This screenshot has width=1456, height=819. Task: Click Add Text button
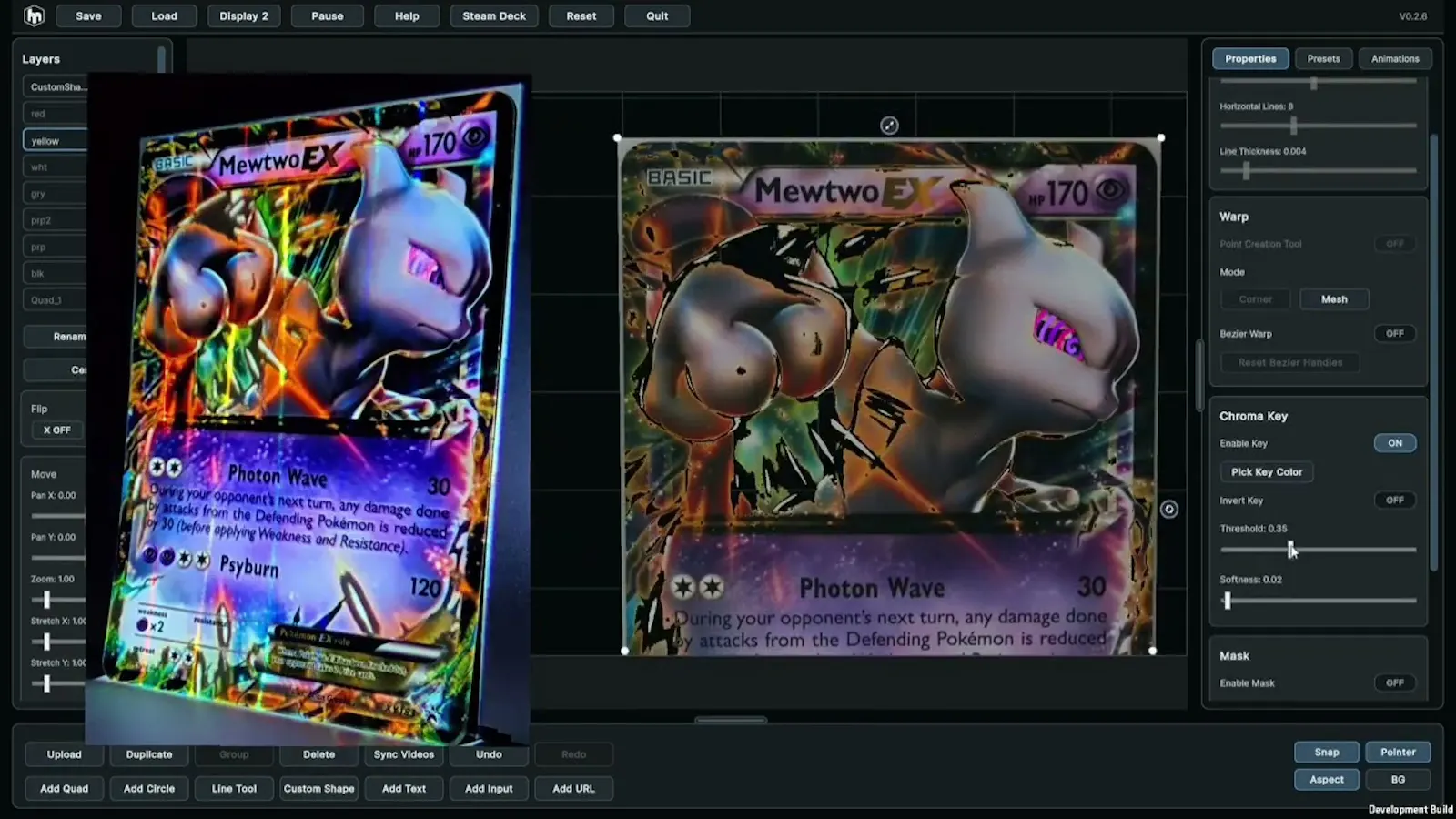tap(404, 789)
